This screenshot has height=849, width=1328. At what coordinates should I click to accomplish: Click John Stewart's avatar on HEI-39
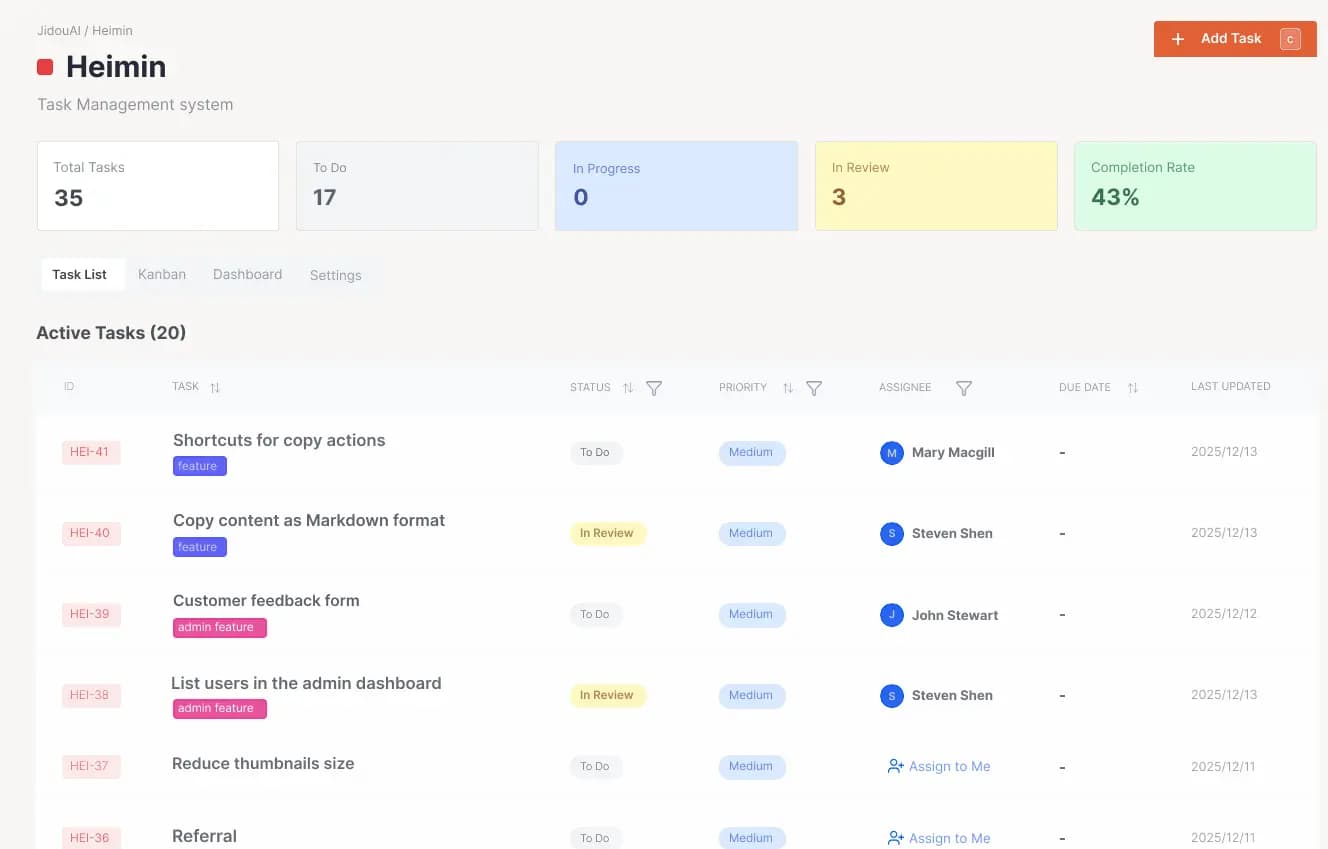pyautogui.click(x=891, y=614)
